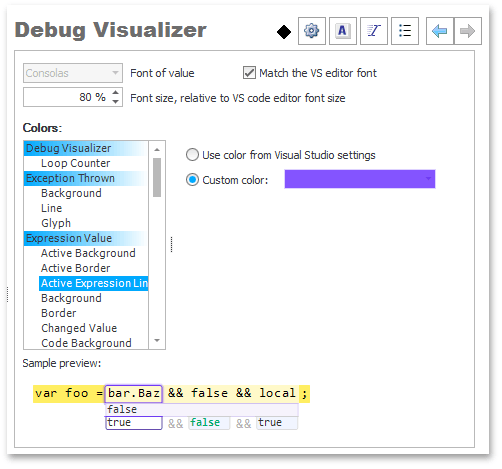Open the Consolas font dropdown
Image resolution: width=502 pixels, height=469 pixels.
[x=73, y=73]
